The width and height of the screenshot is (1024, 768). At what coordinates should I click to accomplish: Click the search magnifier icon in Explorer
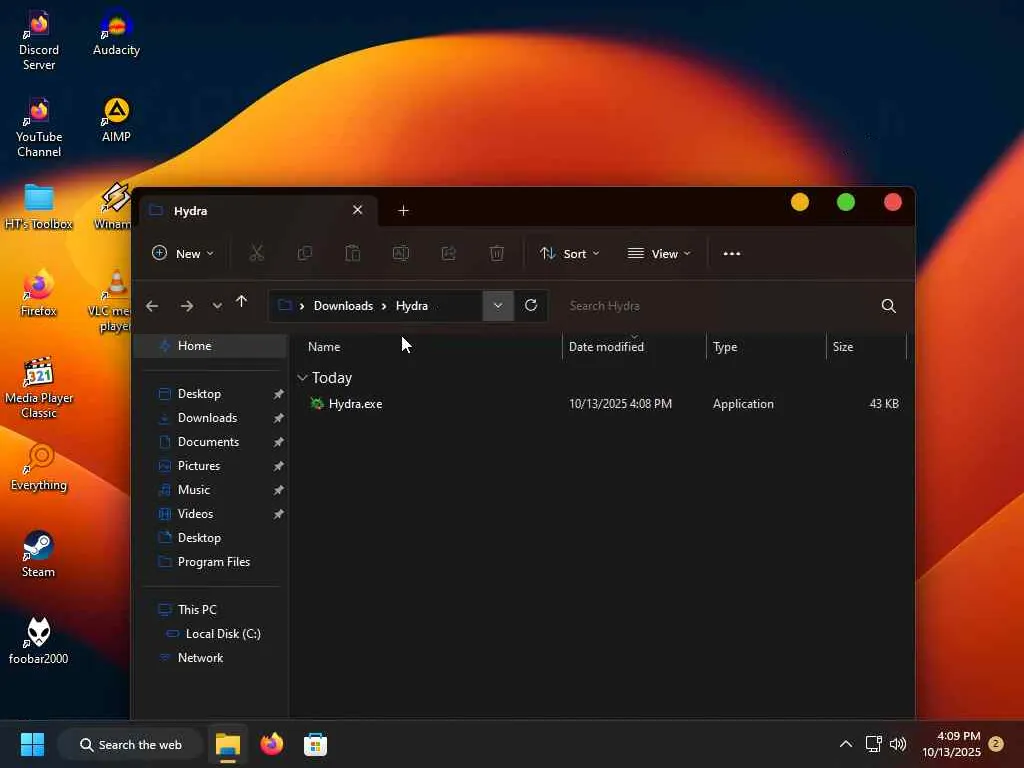pyautogui.click(x=888, y=306)
